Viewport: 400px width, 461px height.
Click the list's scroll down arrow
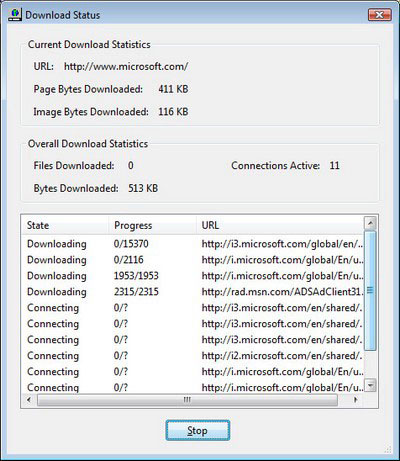(x=370, y=385)
